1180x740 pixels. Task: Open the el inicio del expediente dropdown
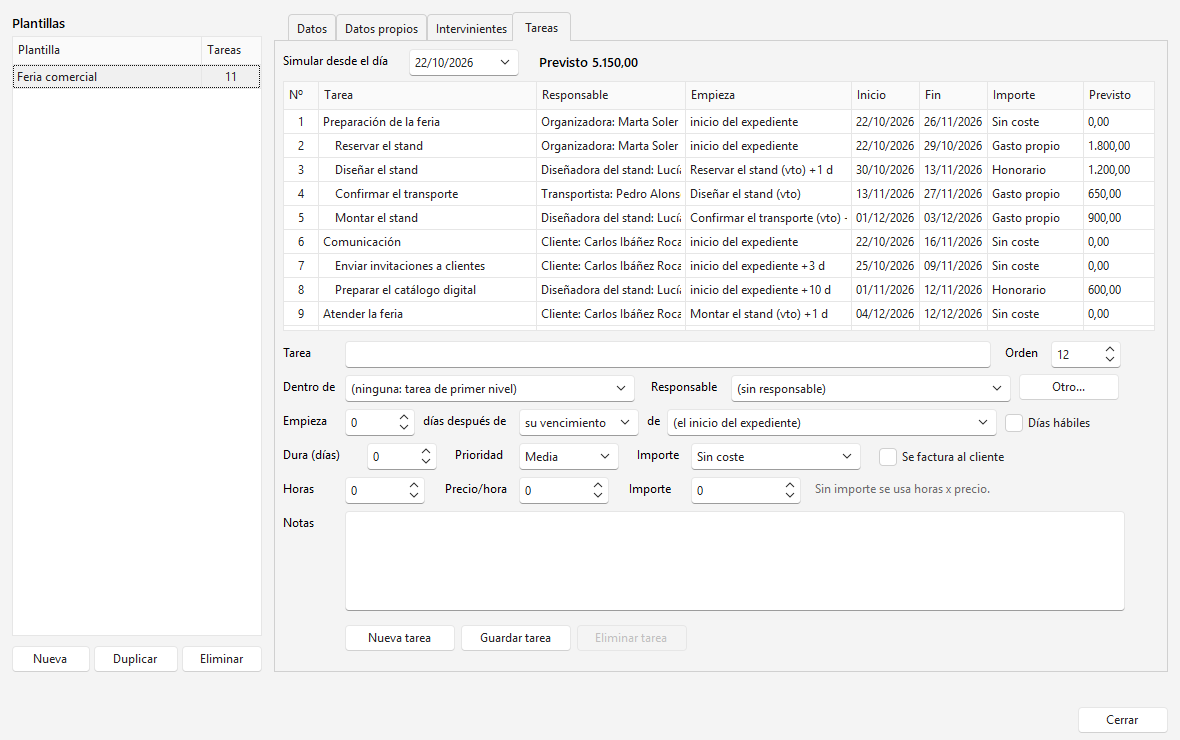pos(832,422)
